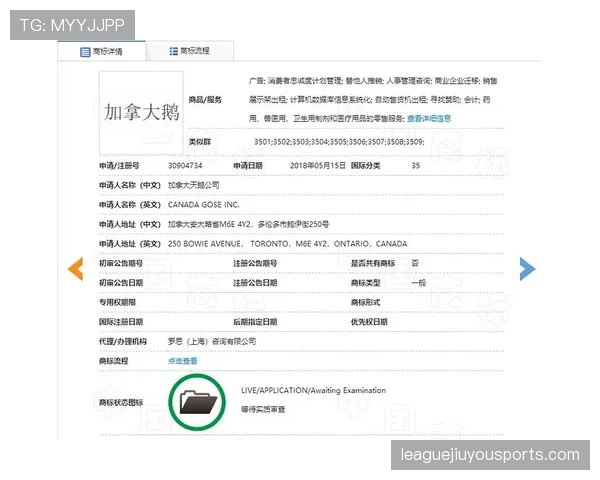600x480 pixels.
Task: Select trademark type value 一般
Action: (419, 283)
